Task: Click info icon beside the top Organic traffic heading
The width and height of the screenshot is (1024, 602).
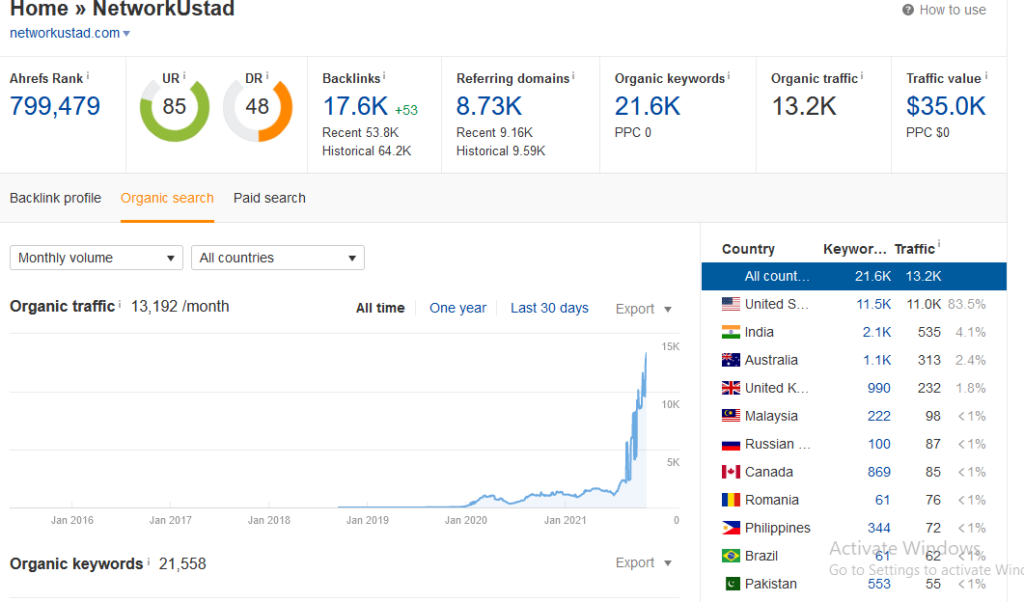Action: click(x=862, y=76)
